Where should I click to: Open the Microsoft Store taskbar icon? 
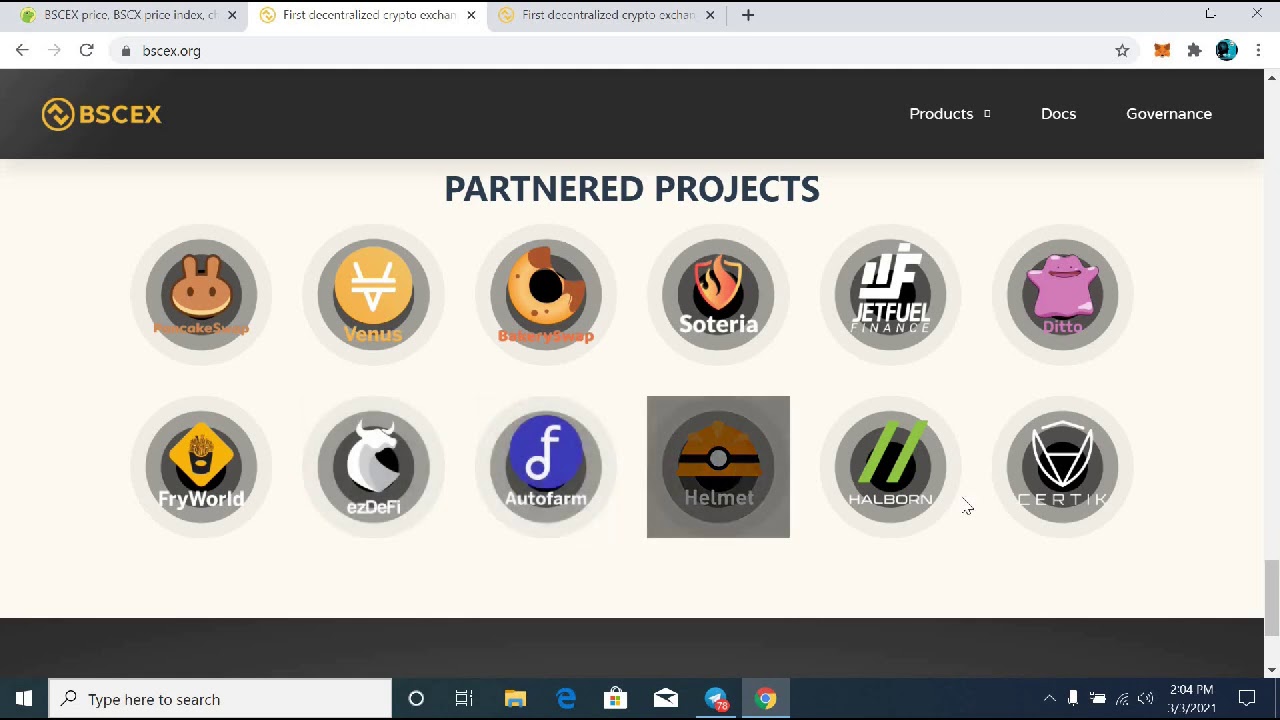615,699
